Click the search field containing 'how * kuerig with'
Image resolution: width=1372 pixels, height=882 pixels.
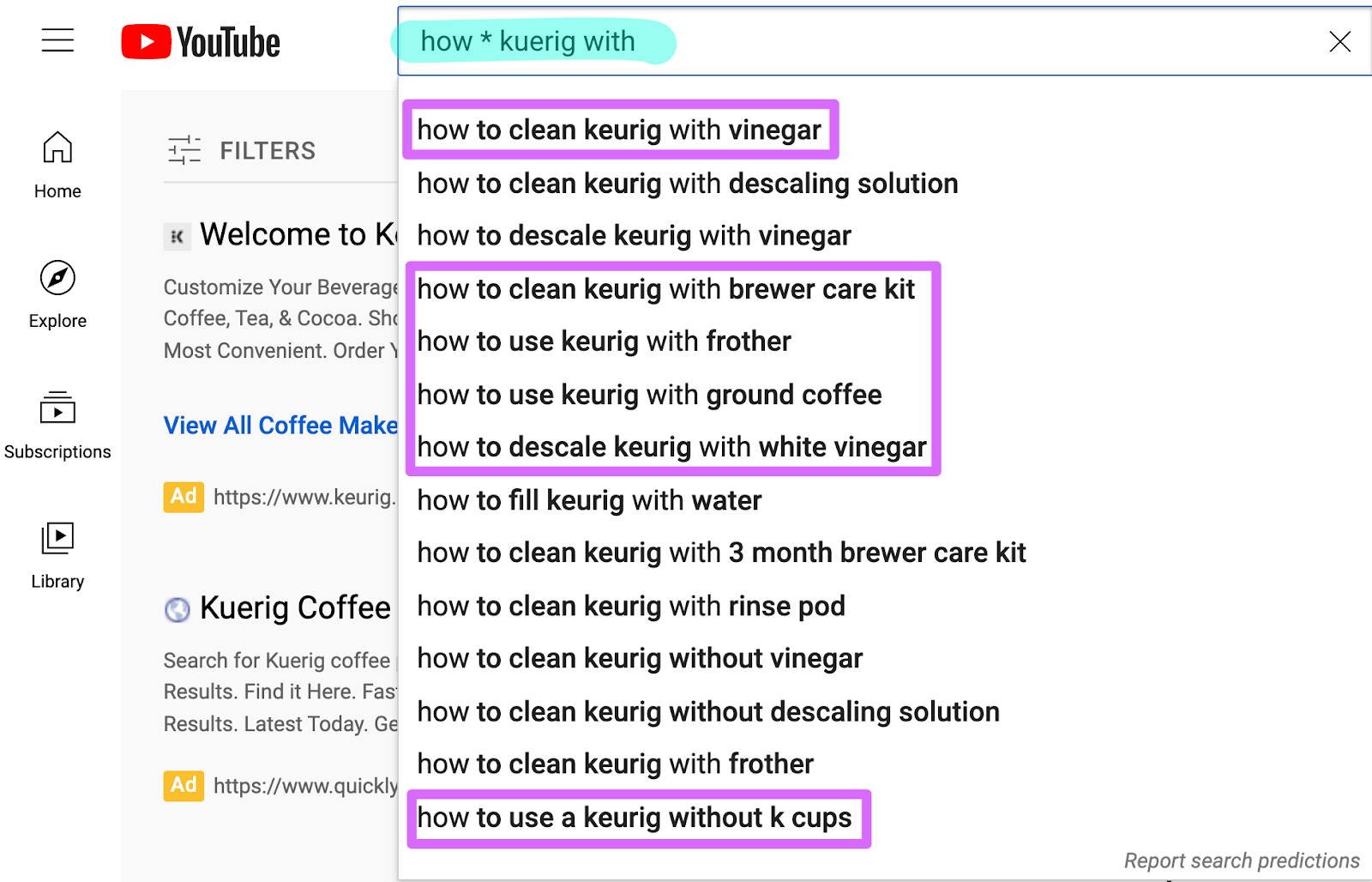pyautogui.click(x=883, y=41)
